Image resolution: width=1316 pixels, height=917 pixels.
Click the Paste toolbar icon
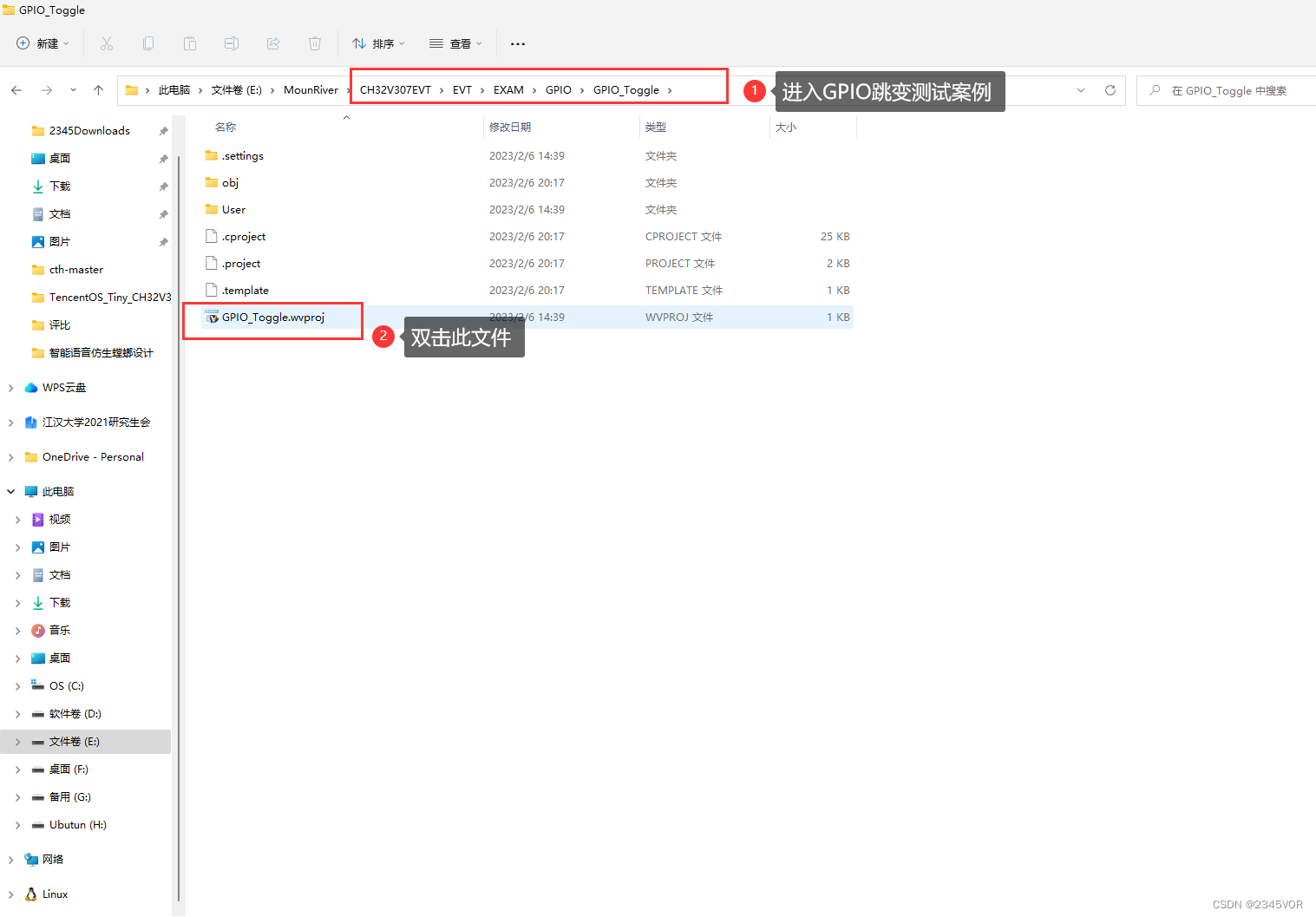(x=190, y=43)
